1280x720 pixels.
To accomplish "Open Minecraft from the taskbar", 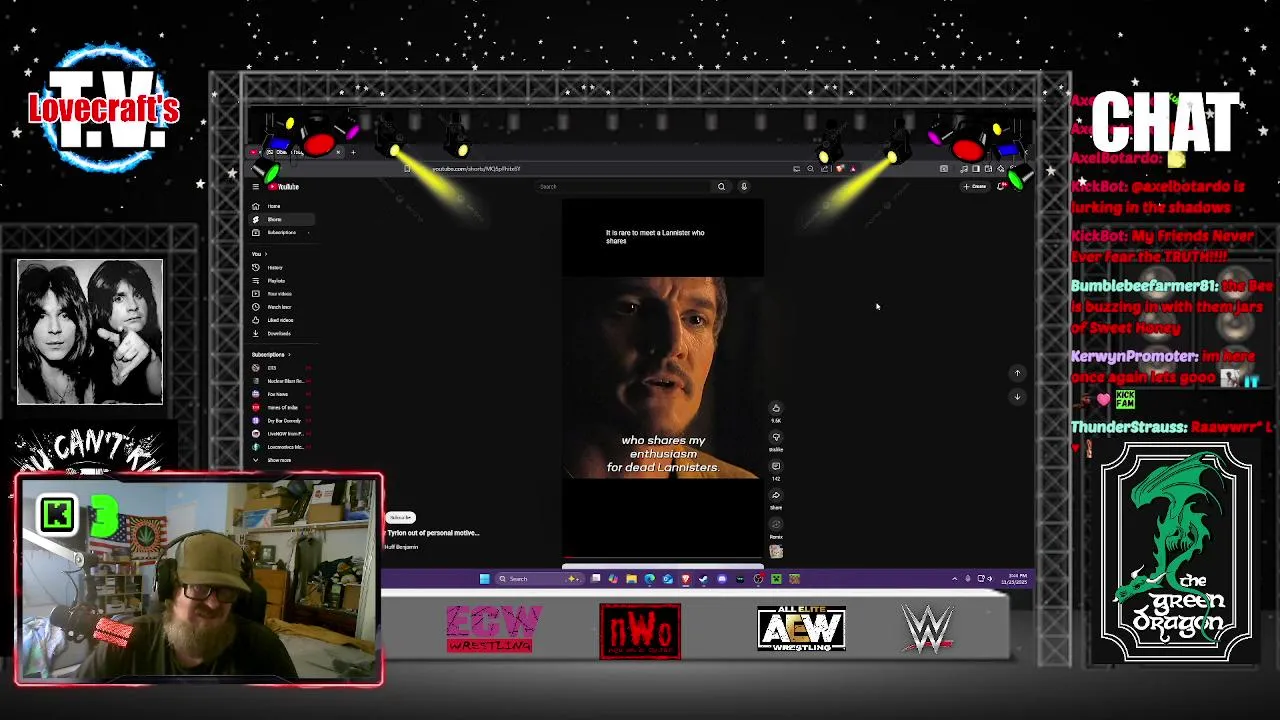I will [776, 579].
